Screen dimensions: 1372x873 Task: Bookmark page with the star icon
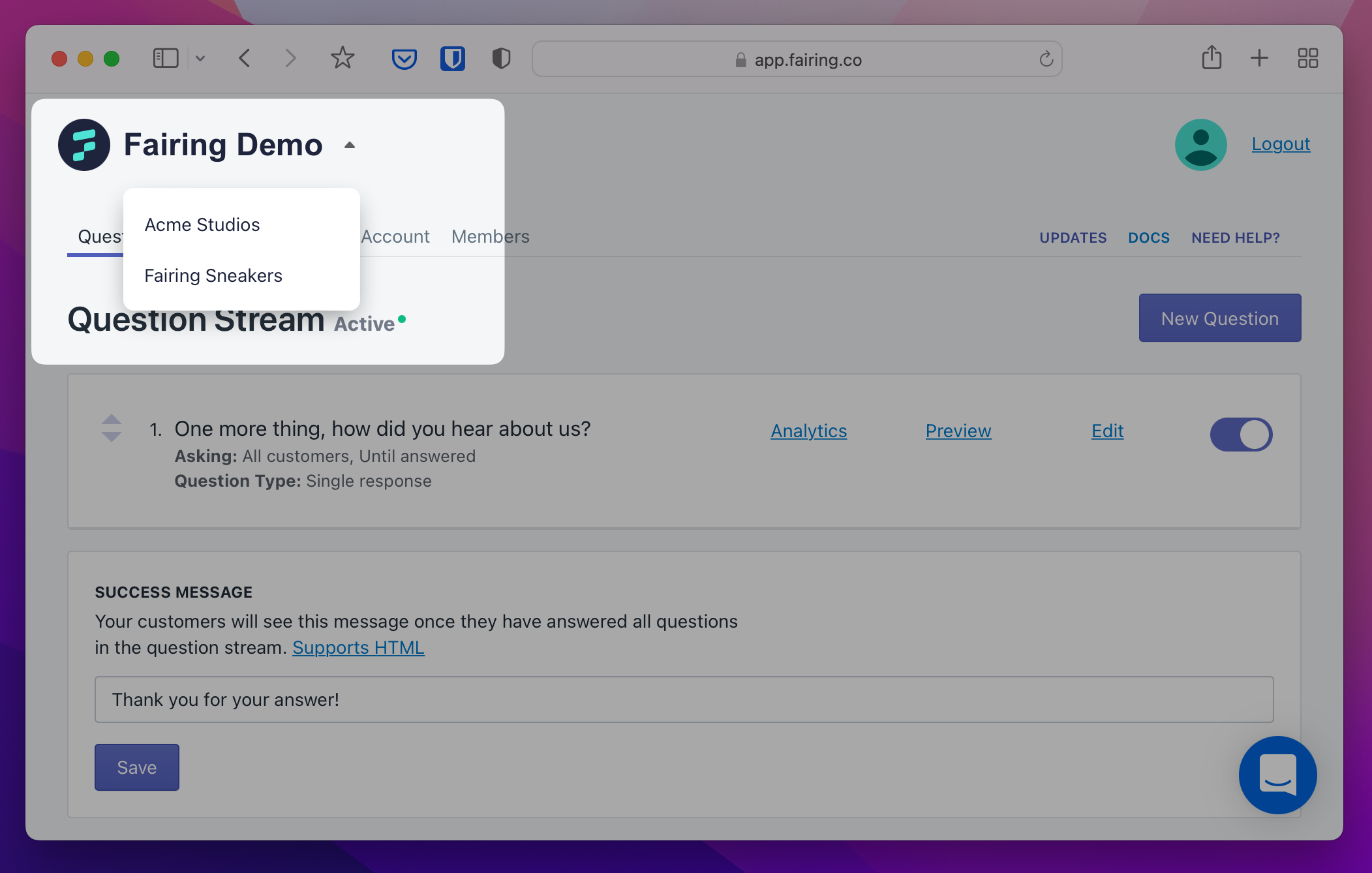(343, 59)
